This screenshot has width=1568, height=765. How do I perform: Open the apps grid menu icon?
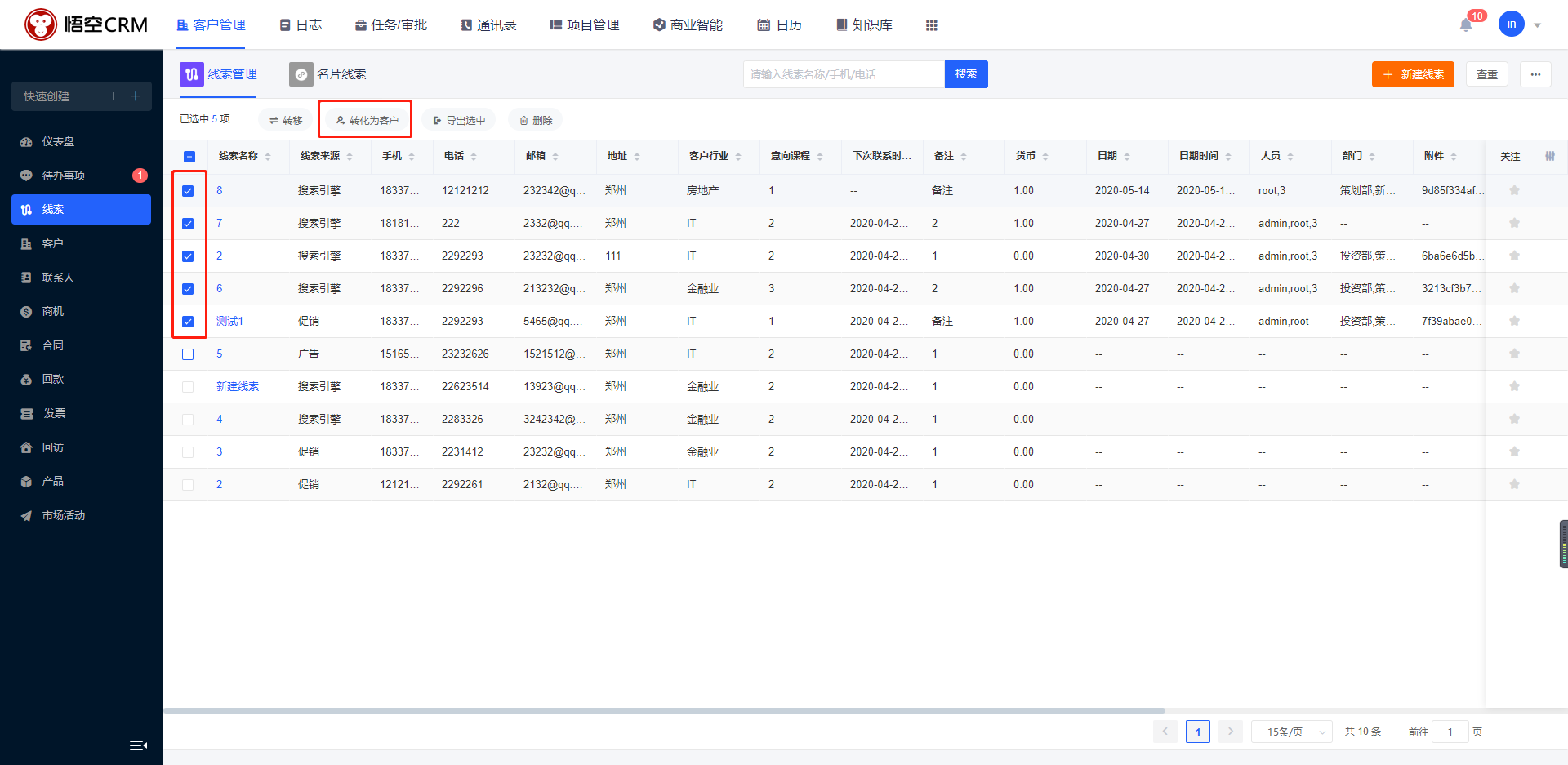point(931,25)
